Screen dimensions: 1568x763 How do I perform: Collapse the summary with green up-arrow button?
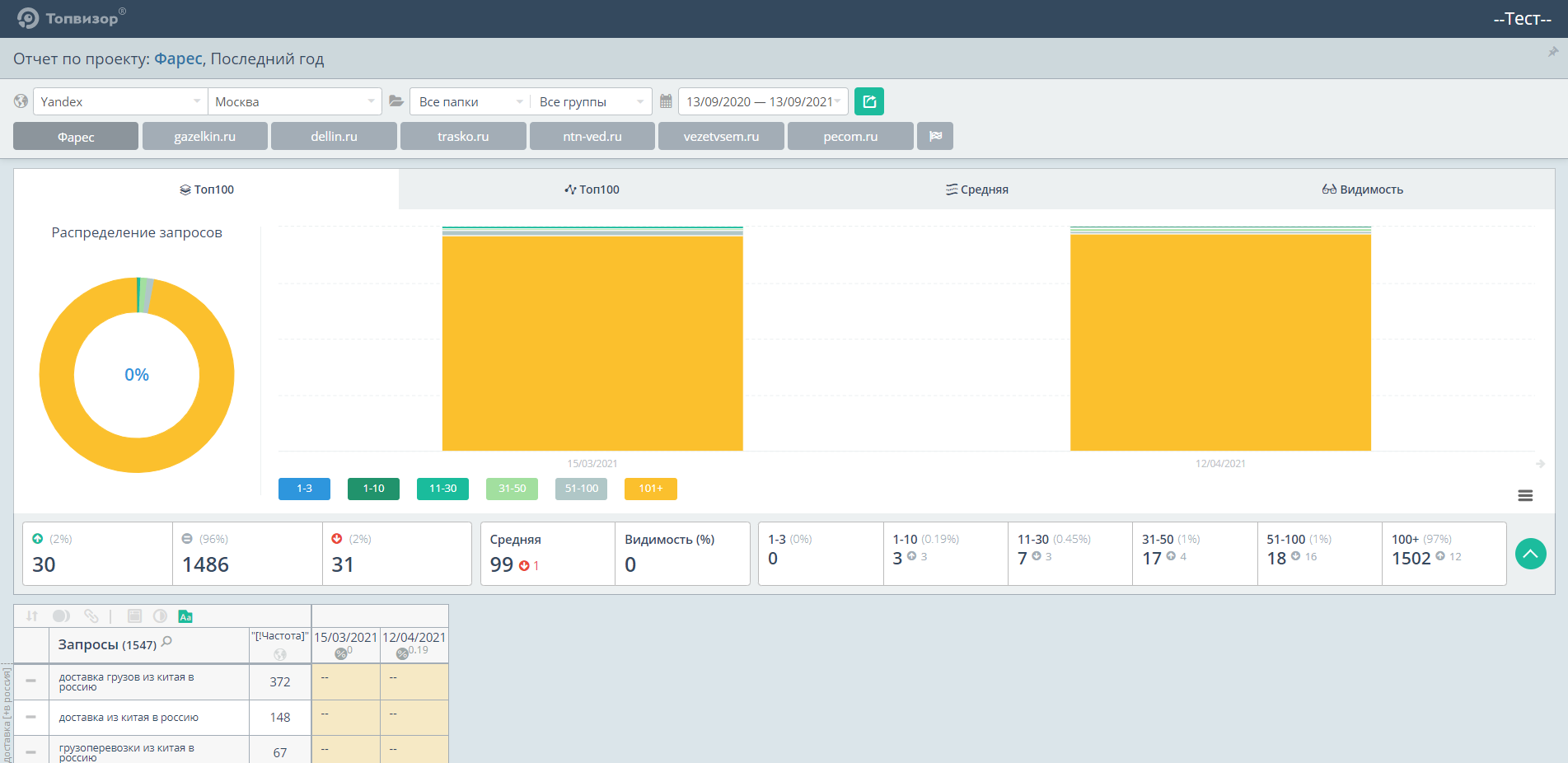pyautogui.click(x=1531, y=554)
